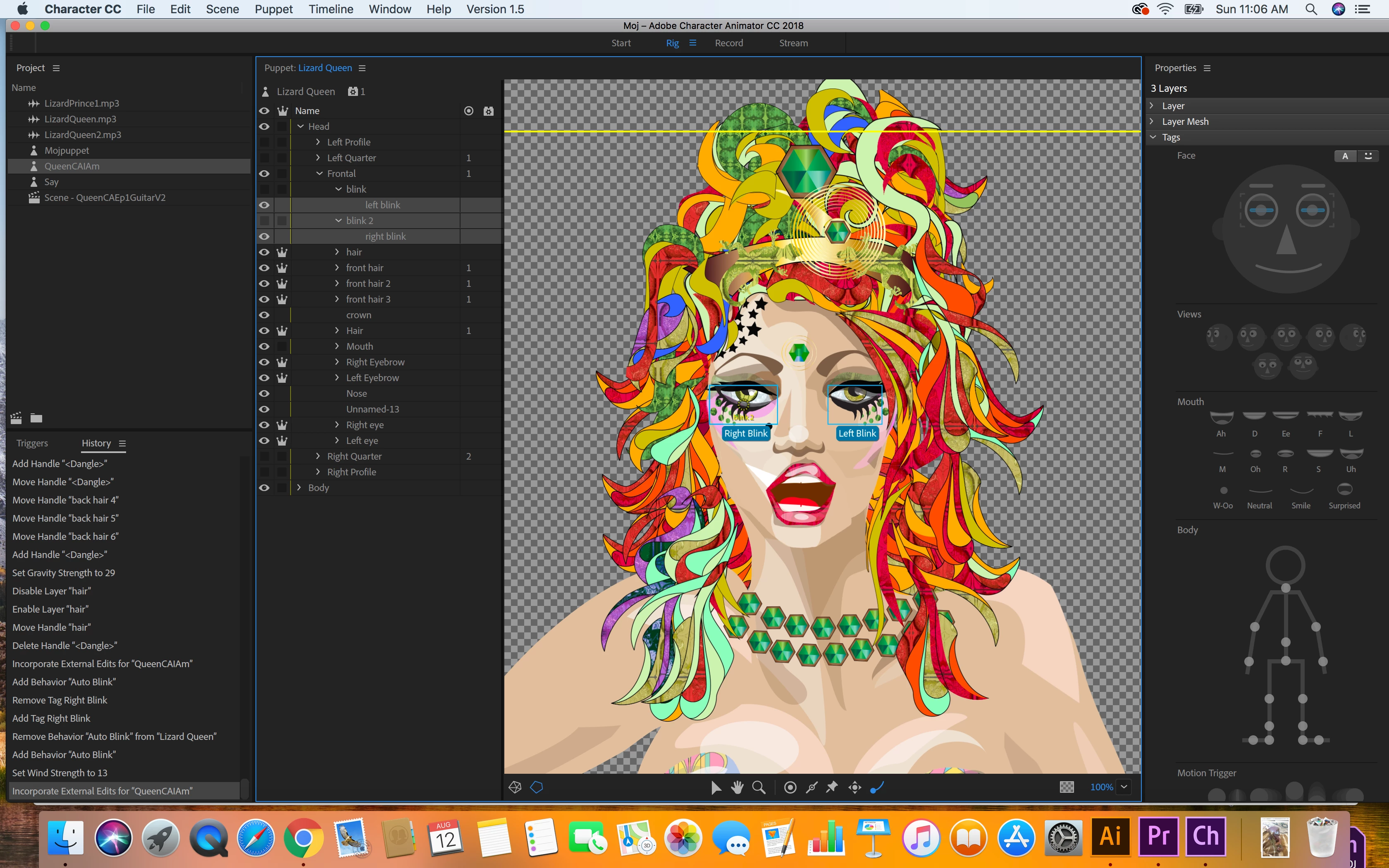This screenshot has height=868, width=1389.
Task: Expand the Mouth layer group
Action: (x=337, y=346)
